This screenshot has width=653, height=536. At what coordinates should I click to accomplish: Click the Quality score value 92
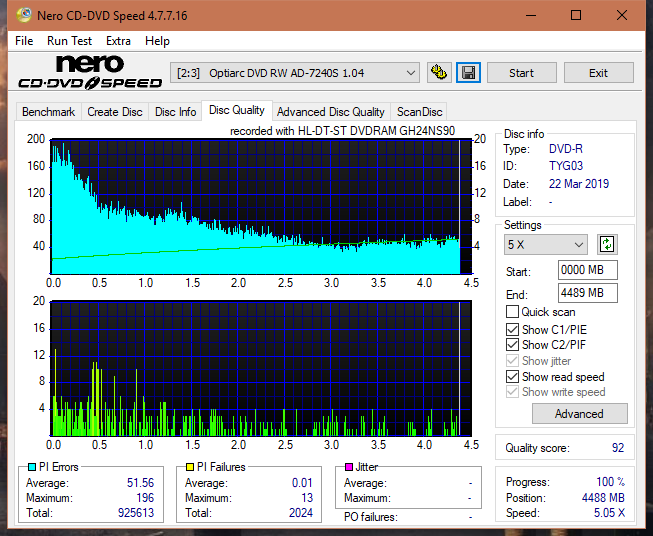pyautogui.click(x=618, y=448)
